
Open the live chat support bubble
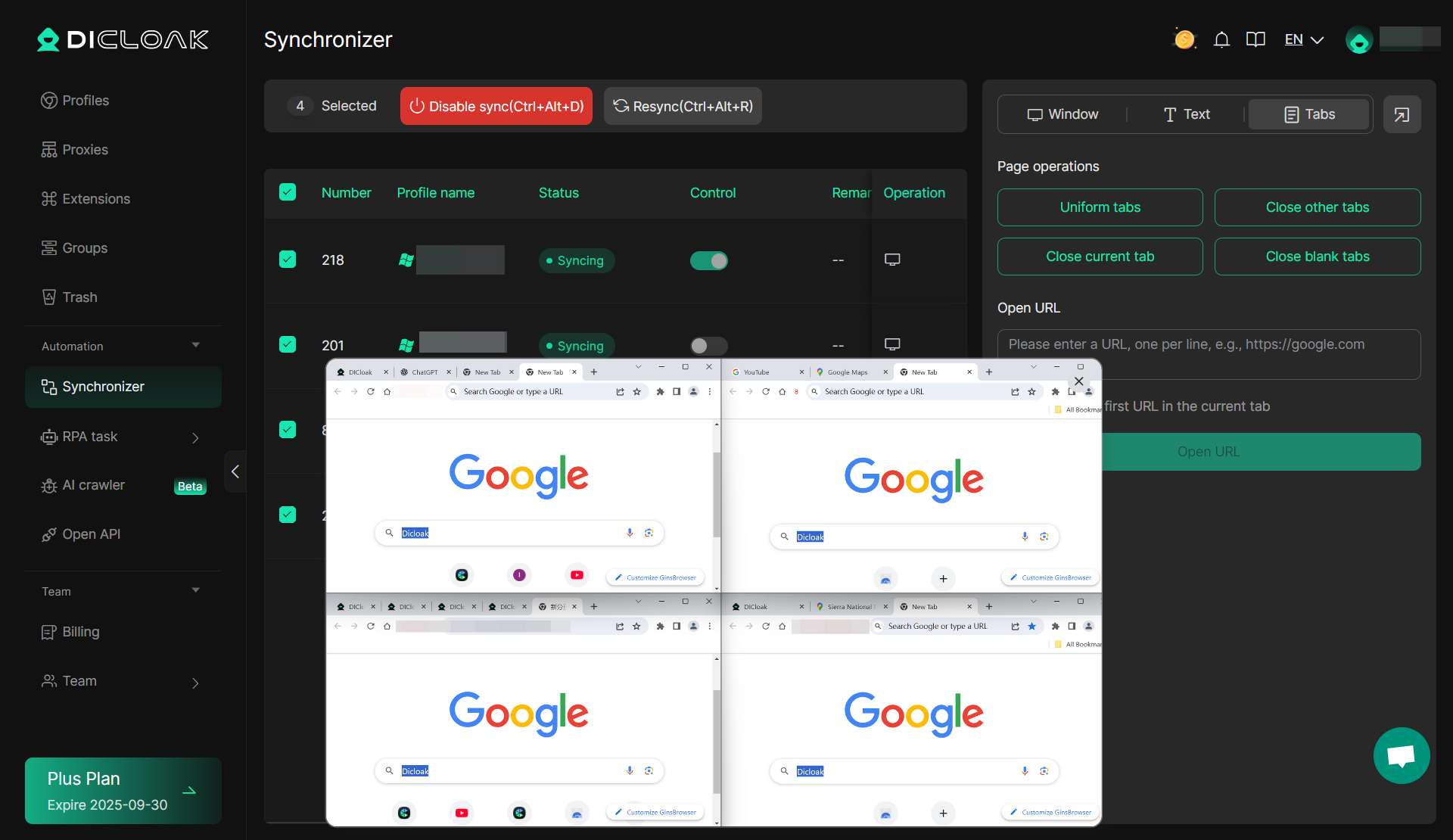point(1402,755)
